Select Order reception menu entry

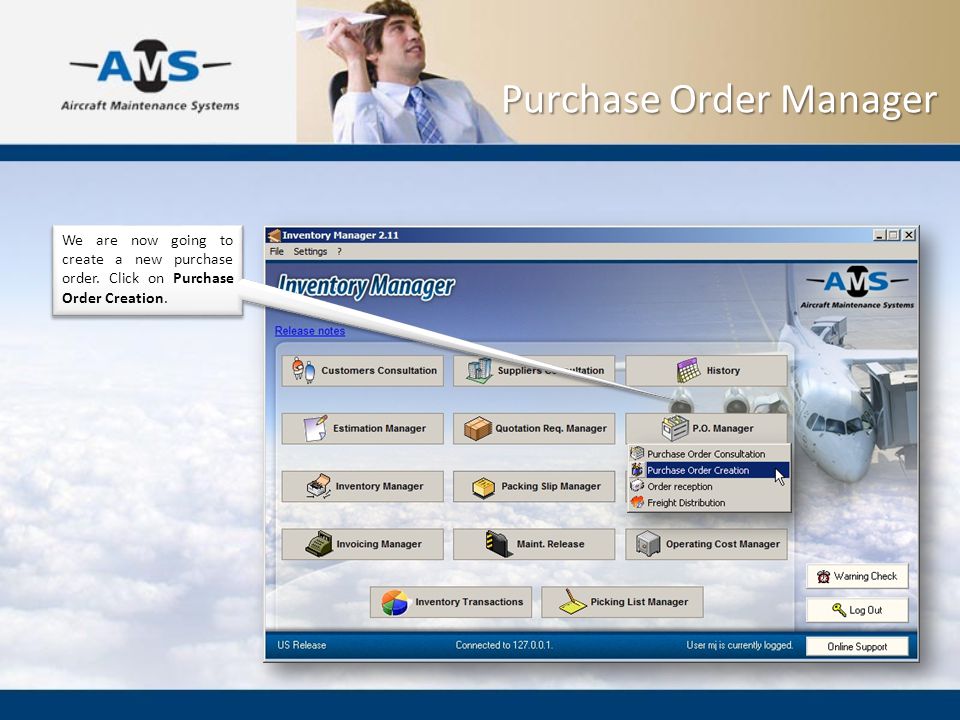709,486
